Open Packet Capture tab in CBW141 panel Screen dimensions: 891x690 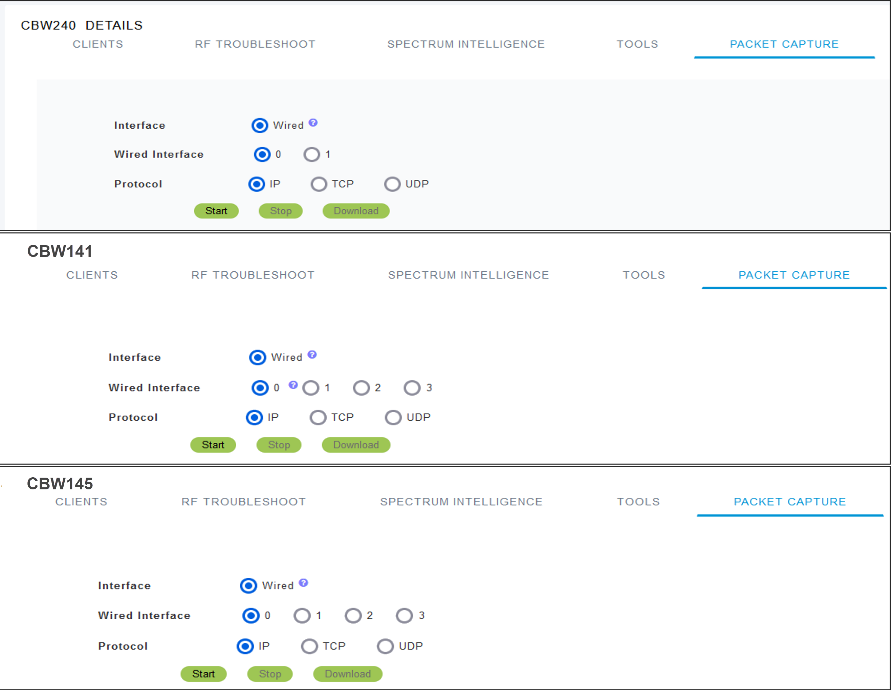794,275
